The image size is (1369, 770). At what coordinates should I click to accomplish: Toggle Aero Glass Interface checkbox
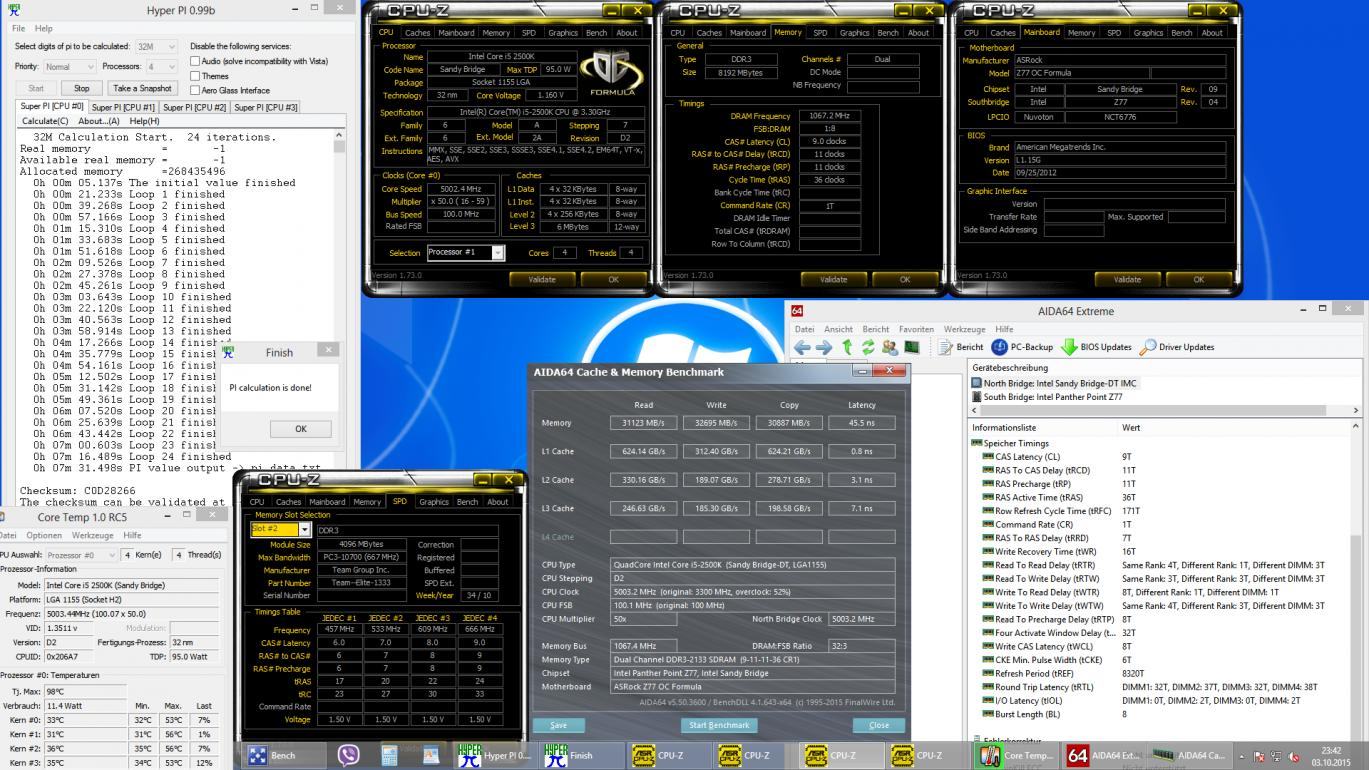(x=196, y=90)
